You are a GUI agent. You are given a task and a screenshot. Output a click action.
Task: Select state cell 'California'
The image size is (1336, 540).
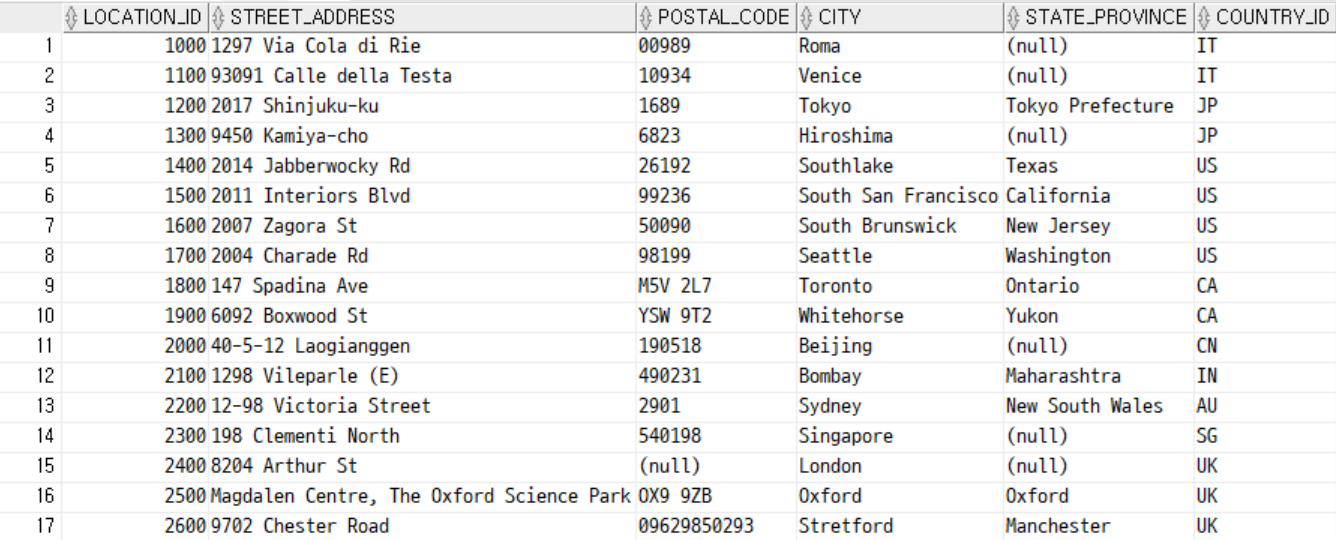(x=1098, y=196)
